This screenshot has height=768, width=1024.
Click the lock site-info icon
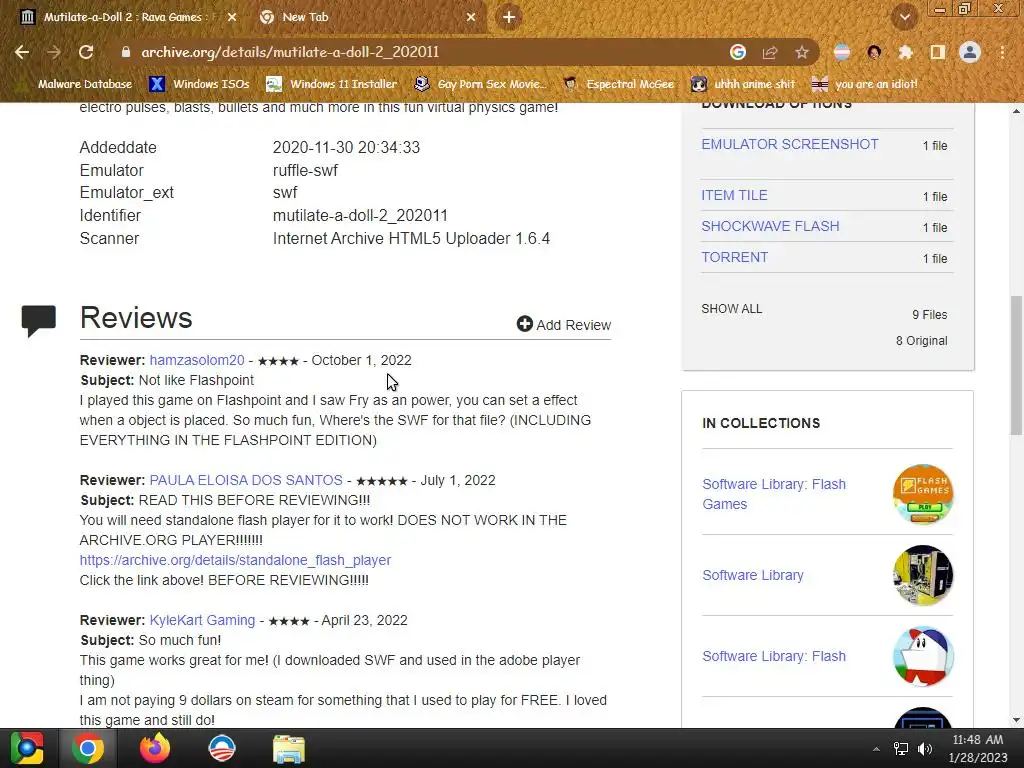125,52
